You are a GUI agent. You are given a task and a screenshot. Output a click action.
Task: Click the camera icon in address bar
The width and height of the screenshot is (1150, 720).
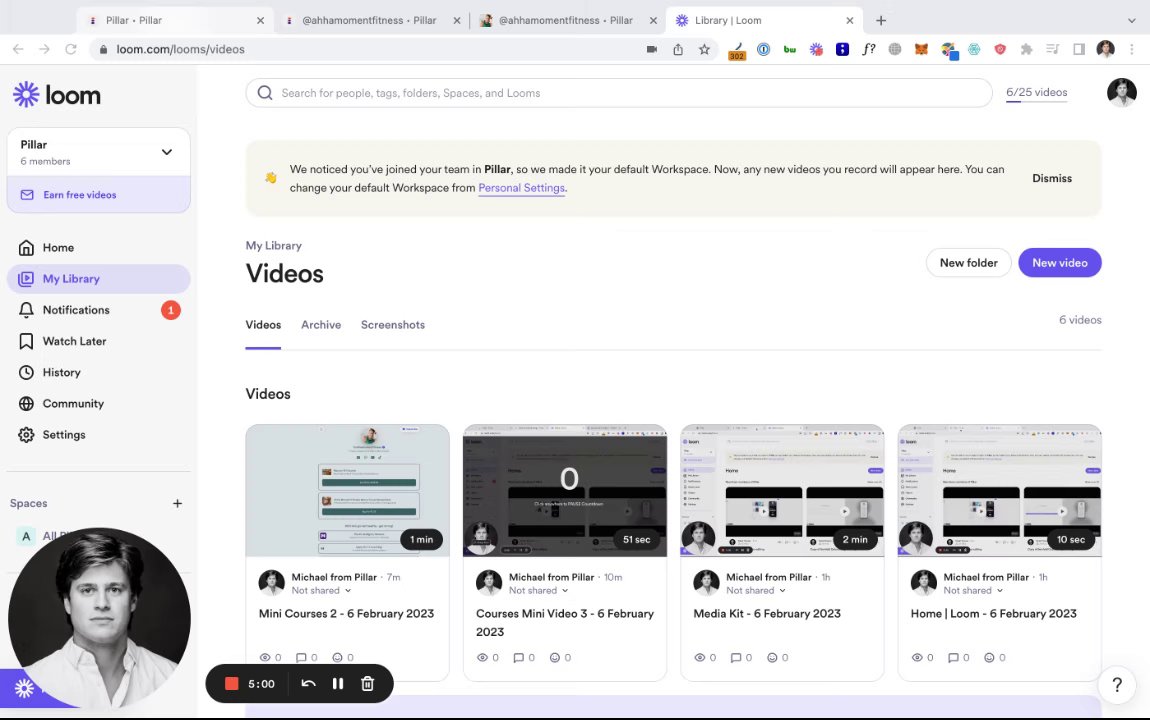651,49
